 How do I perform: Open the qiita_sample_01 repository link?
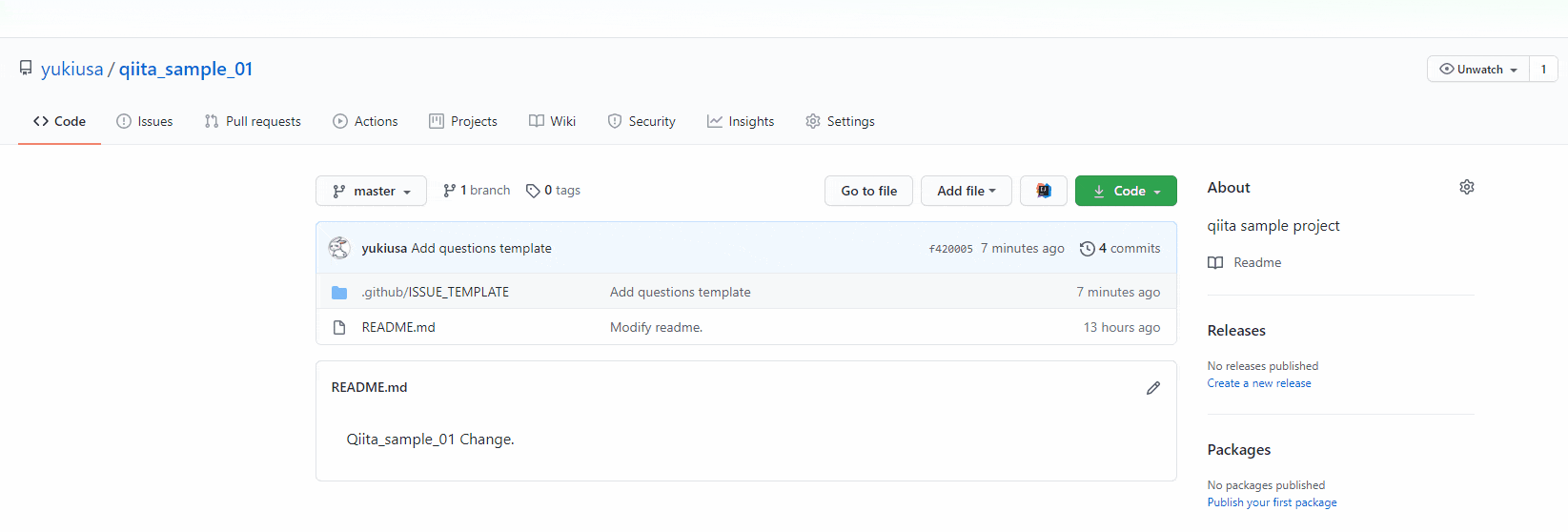pos(186,69)
